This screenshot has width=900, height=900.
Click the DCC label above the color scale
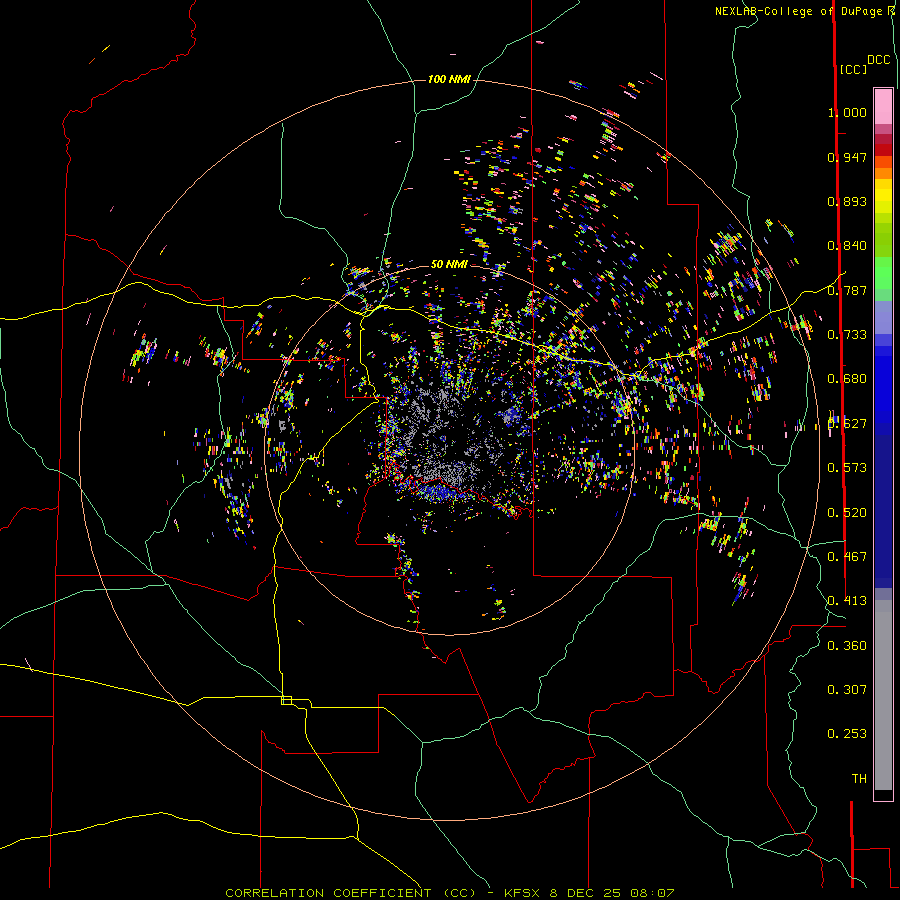pos(878,60)
